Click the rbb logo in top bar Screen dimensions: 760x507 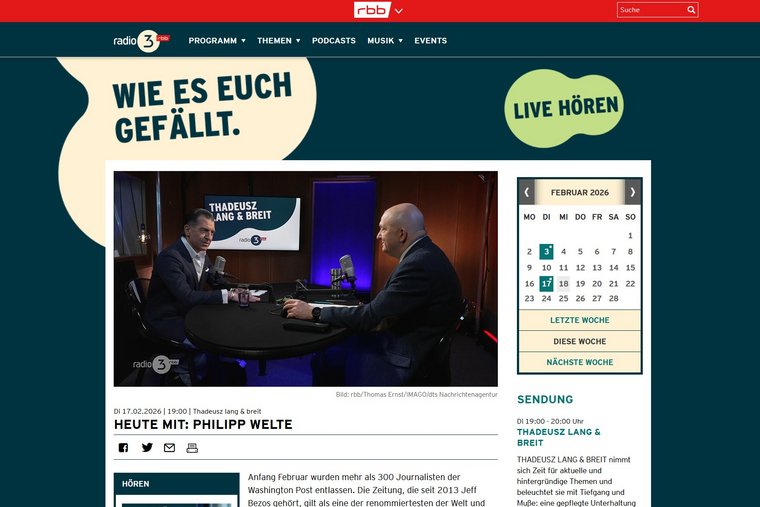click(372, 10)
